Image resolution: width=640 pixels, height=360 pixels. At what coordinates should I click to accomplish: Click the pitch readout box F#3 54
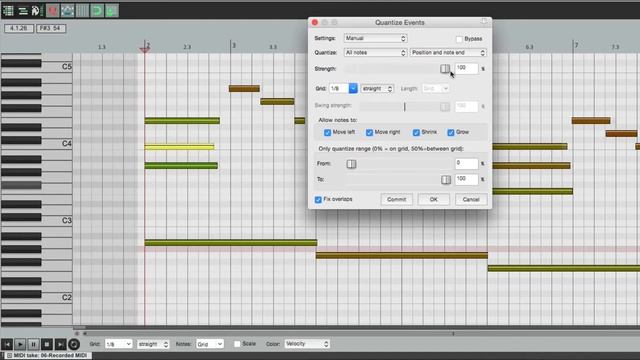[x=51, y=28]
